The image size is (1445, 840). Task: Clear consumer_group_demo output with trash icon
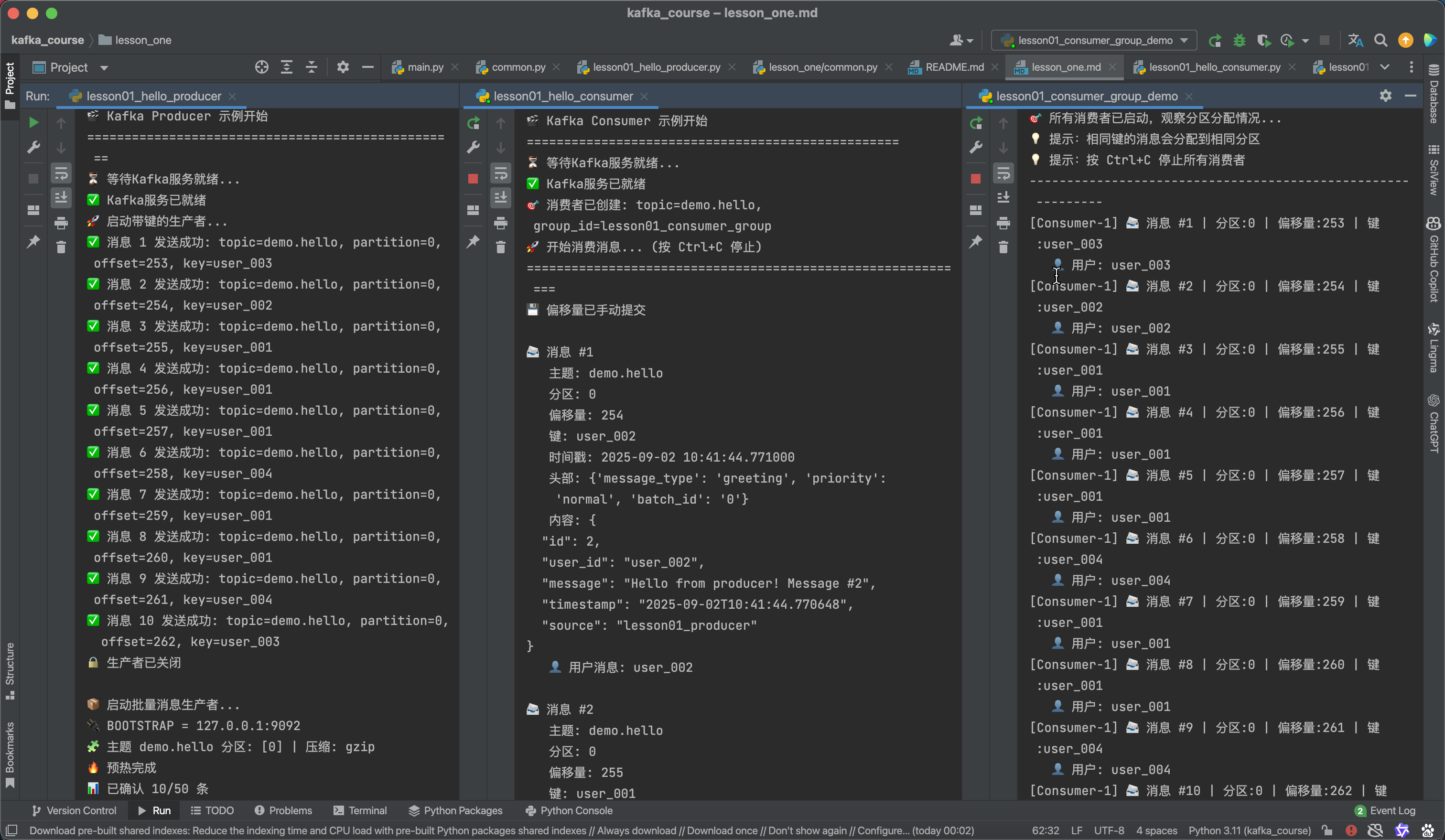click(x=1003, y=247)
